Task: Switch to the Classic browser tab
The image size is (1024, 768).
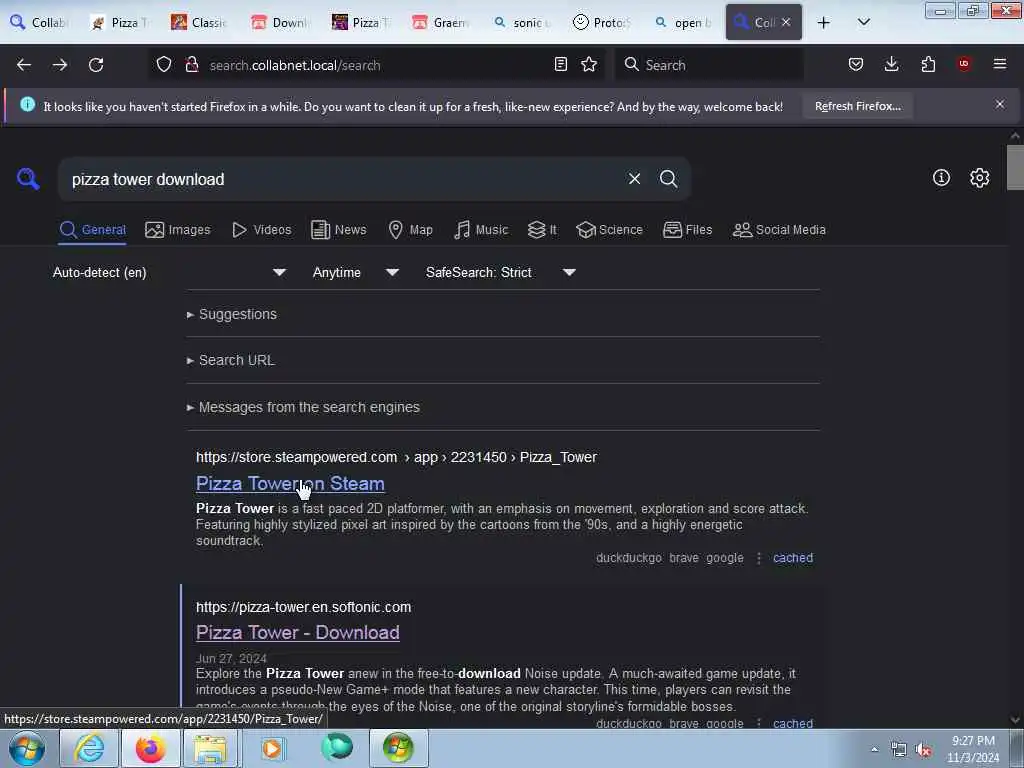Action: [199, 23]
